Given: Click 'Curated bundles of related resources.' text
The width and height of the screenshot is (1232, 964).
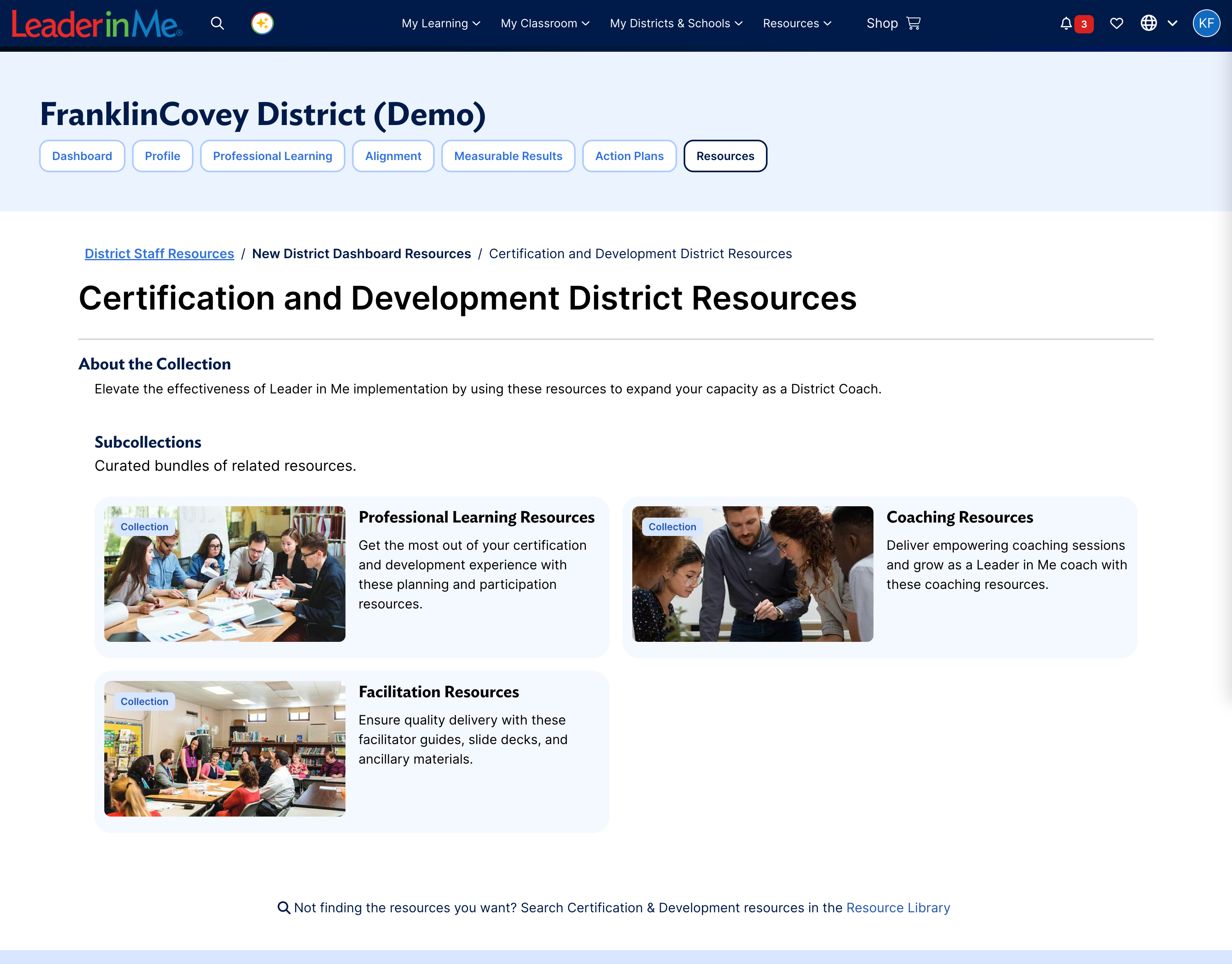Looking at the screenshot, I should click(225, 466).
